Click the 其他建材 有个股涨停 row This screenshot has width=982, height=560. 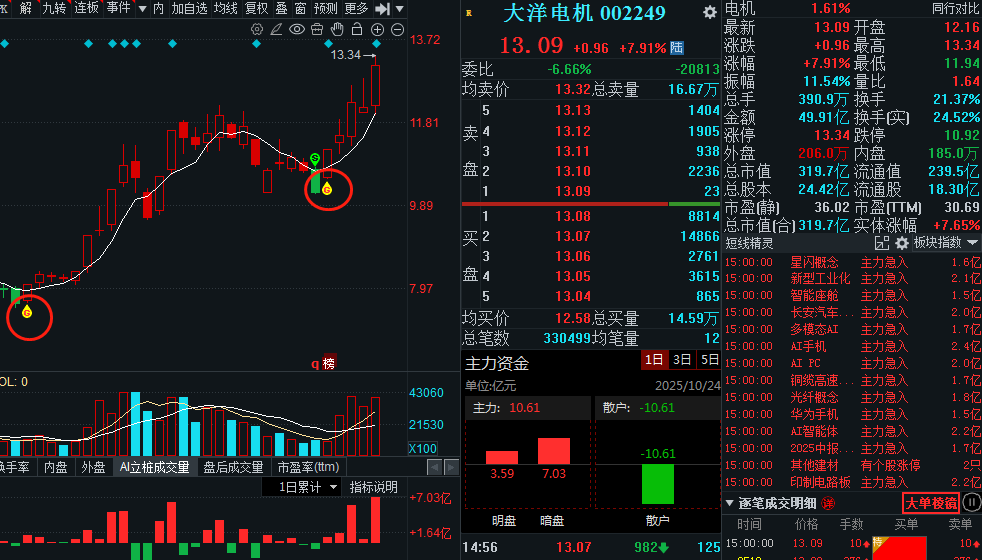click(x=852, y=465)
